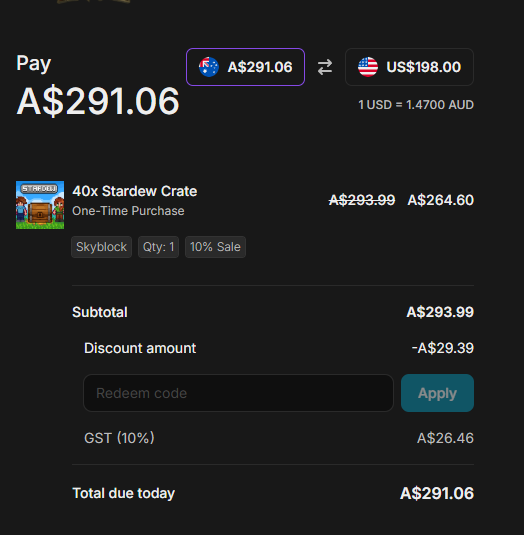Viewport: 524px width, 535px height.
Task: Click the GST (10%) label
Action: coord(119,438)
